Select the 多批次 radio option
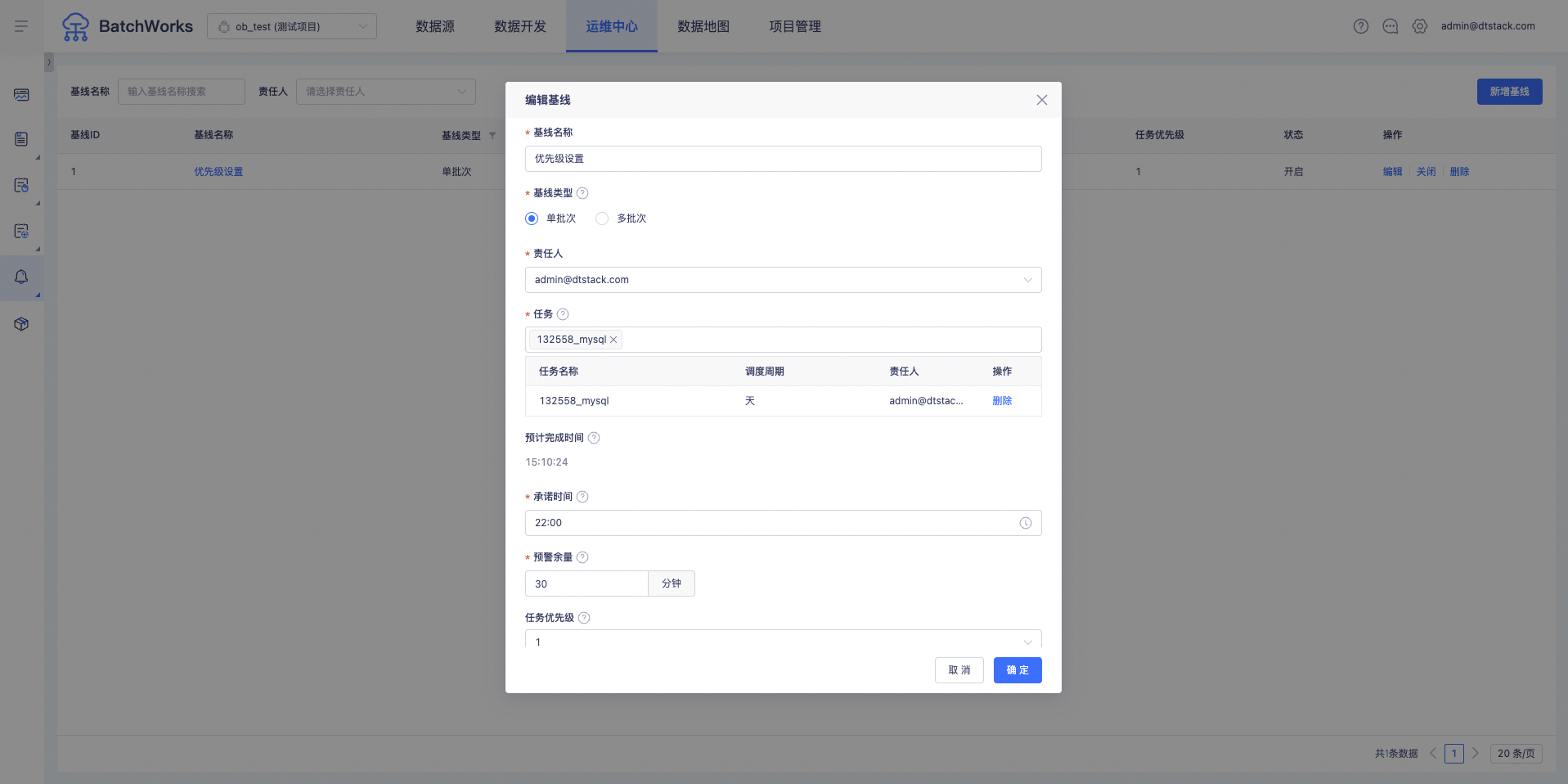Viewport: 1568px width, 784px height. tap(602, 219)
